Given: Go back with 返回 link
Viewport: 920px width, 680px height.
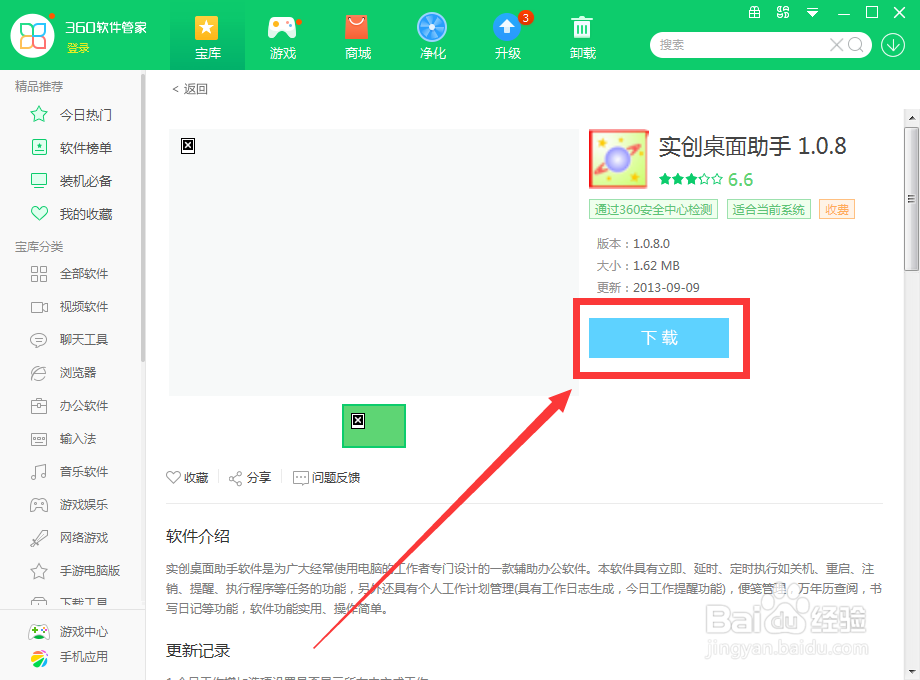Looking at the screenshot, I should point(190,89).
